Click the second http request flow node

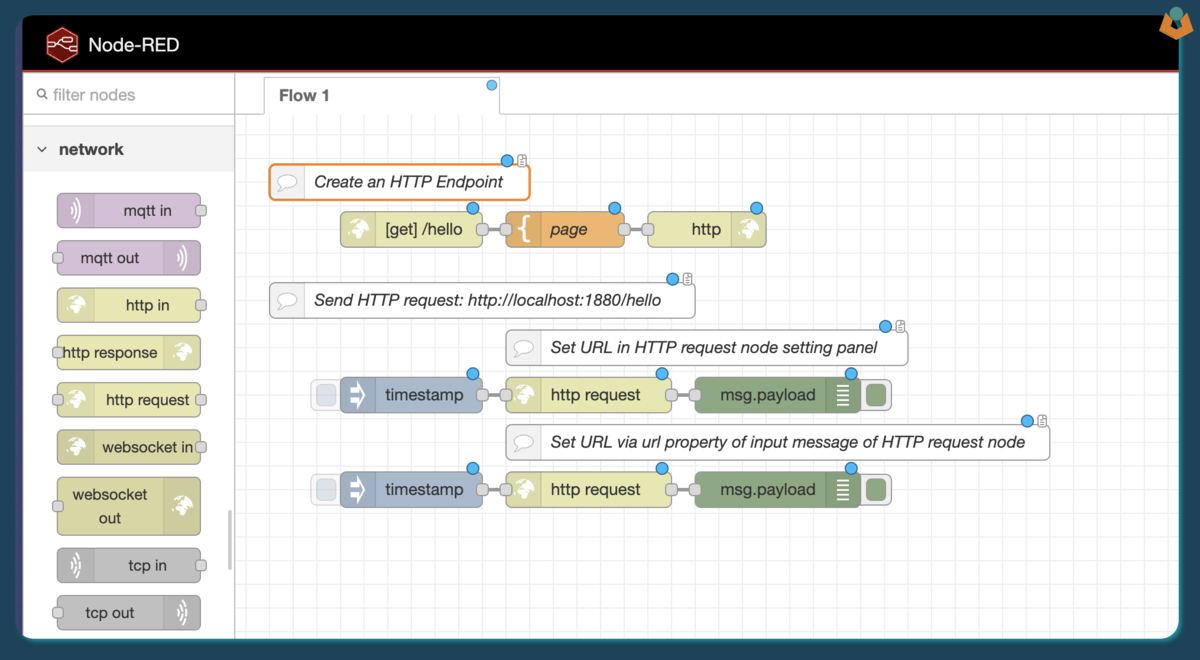(589, 490)
